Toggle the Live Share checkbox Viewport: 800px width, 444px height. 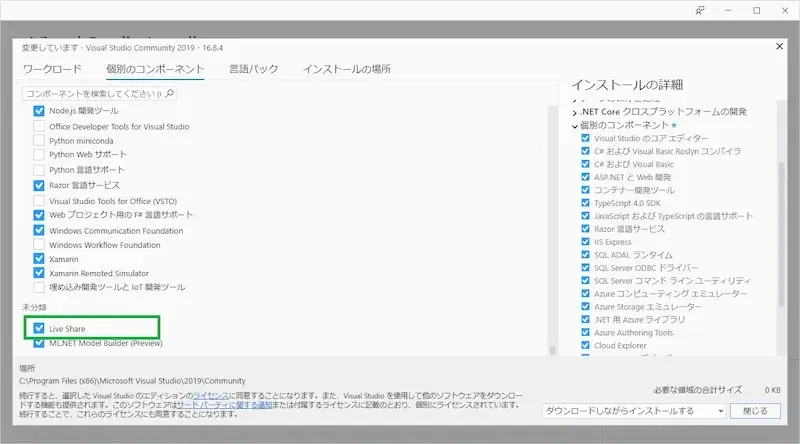(39, 328)
